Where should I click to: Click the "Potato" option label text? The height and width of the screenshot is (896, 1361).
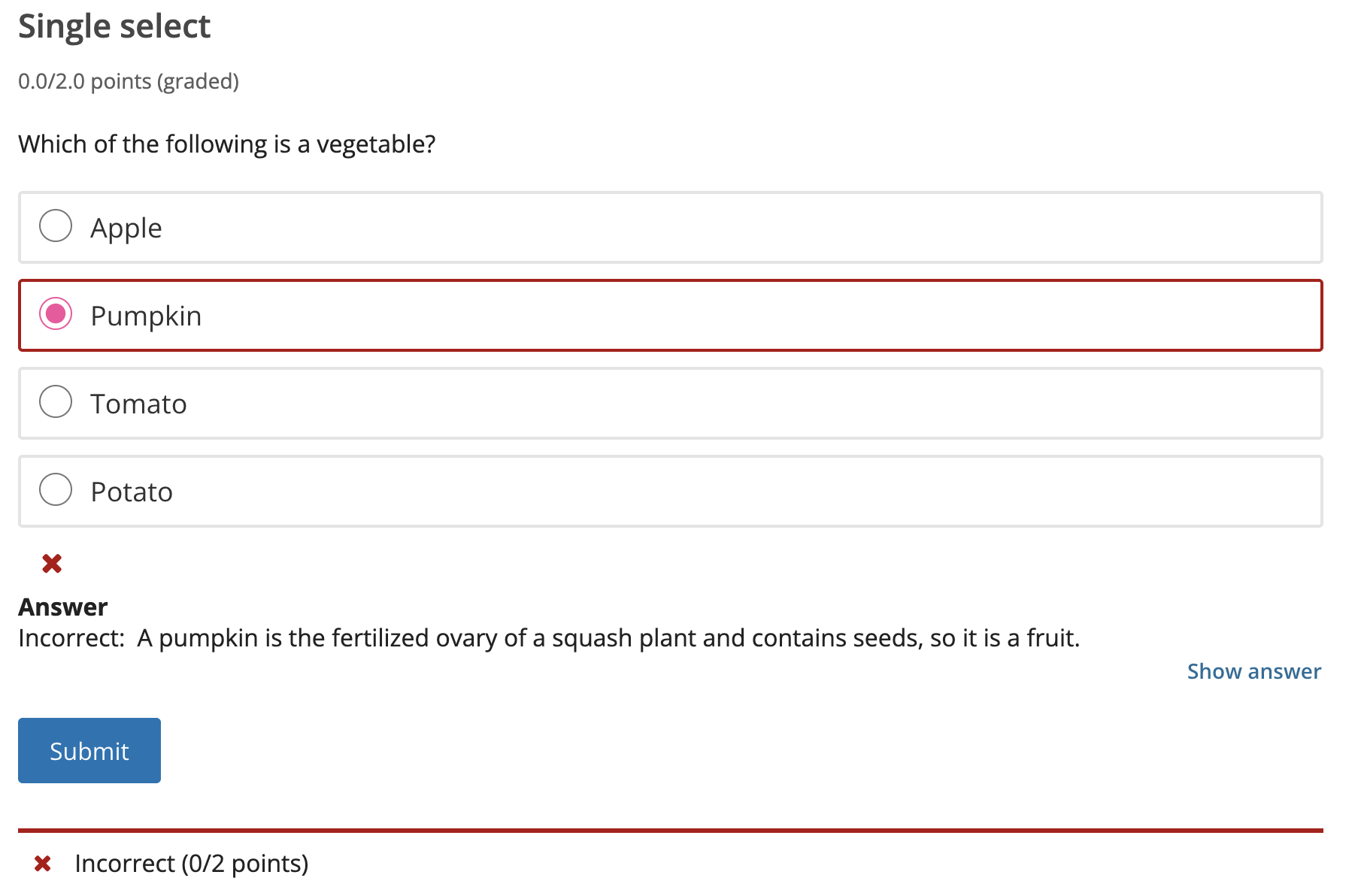coord(132,492)
